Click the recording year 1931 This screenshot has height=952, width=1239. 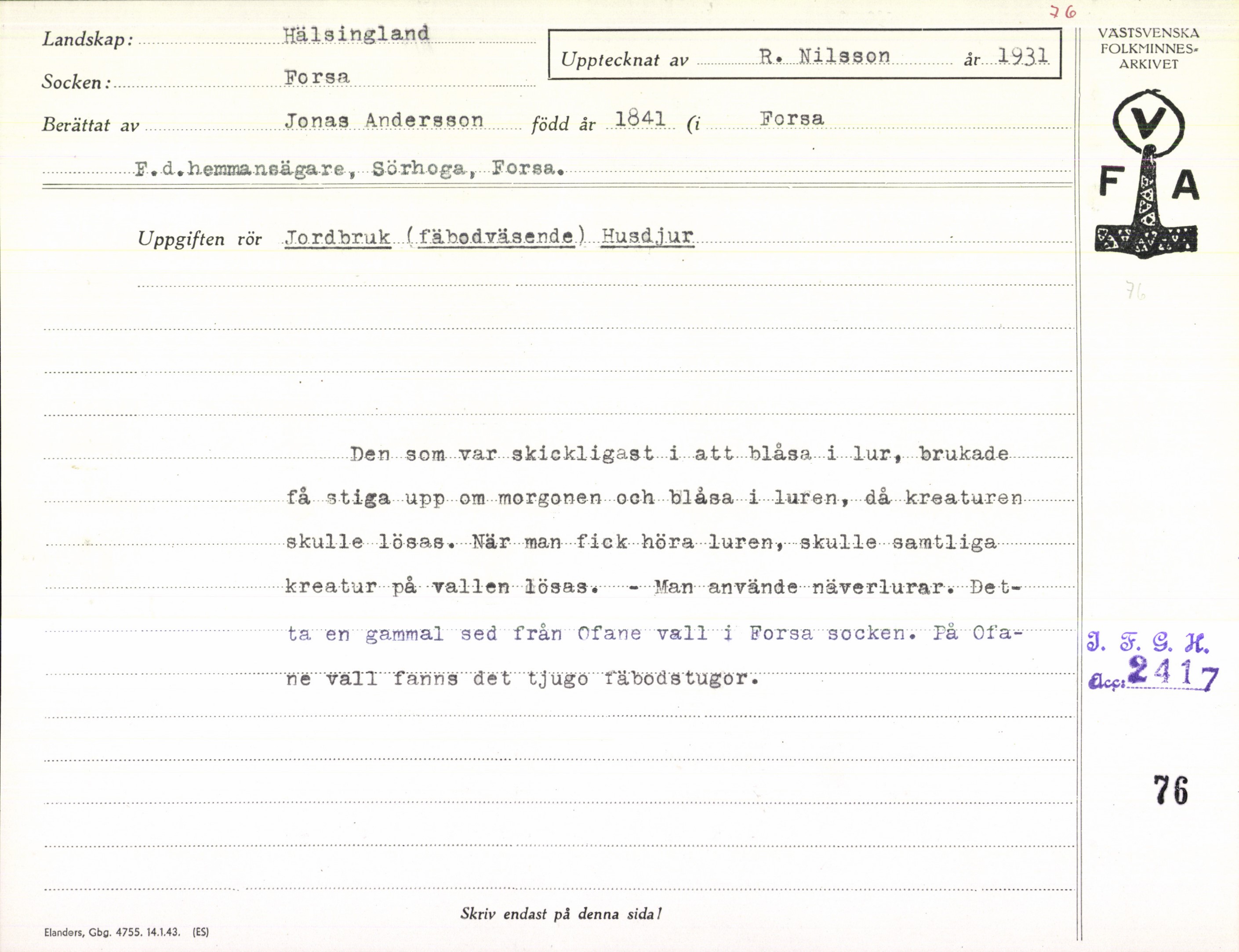point(1023,55)
